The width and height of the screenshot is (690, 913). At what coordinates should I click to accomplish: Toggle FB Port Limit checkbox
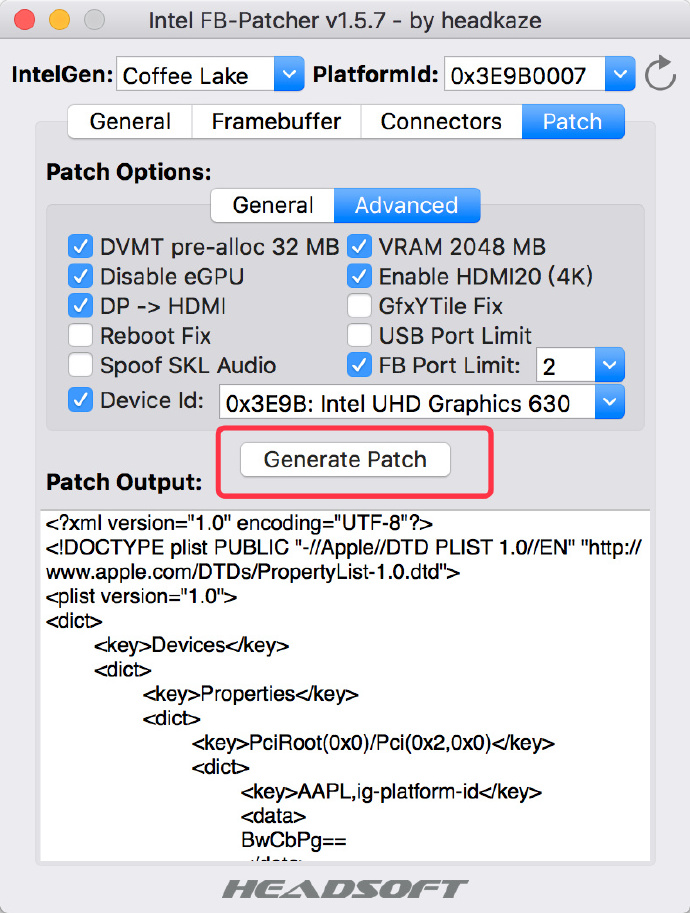(x=359, y=365)
